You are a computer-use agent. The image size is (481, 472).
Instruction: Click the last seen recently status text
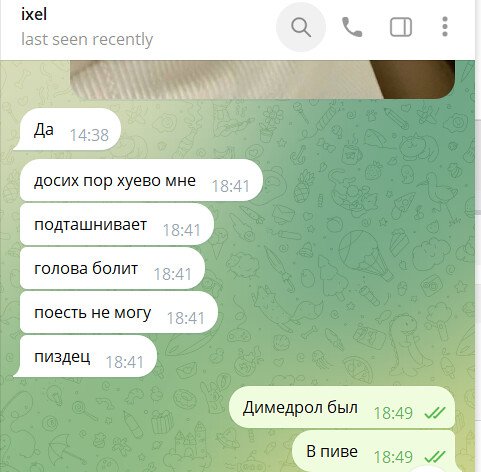pyautogui.click(x=87, y=39)
